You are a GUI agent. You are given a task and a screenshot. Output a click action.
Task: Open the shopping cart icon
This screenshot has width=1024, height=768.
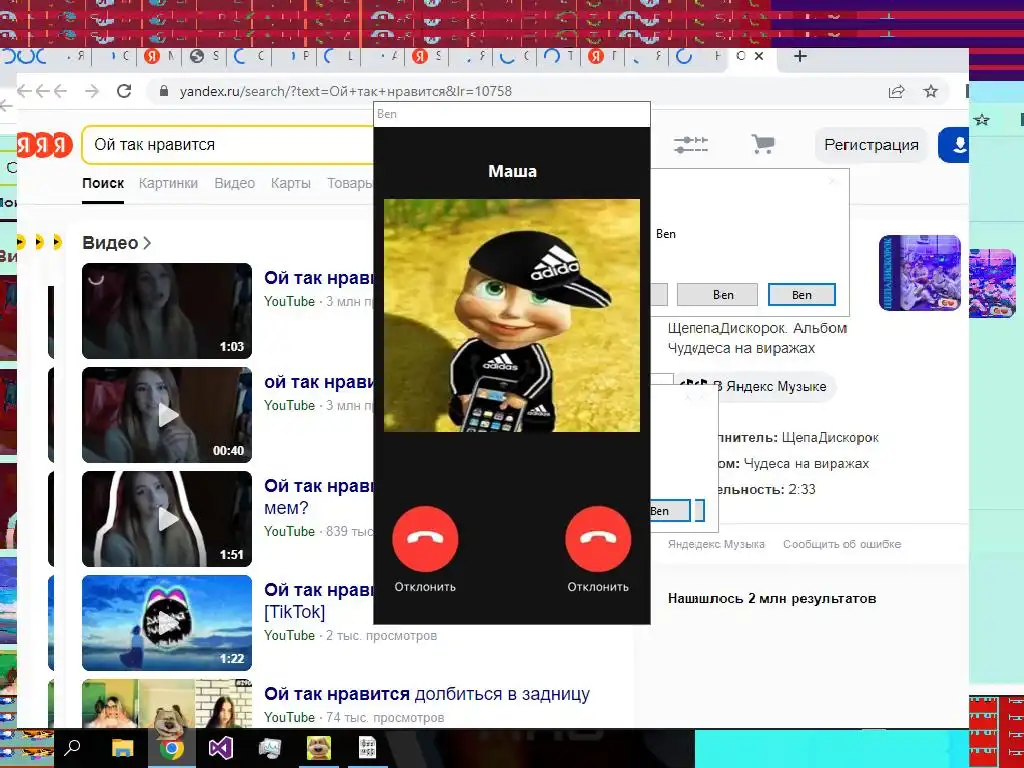pos(762,144)
